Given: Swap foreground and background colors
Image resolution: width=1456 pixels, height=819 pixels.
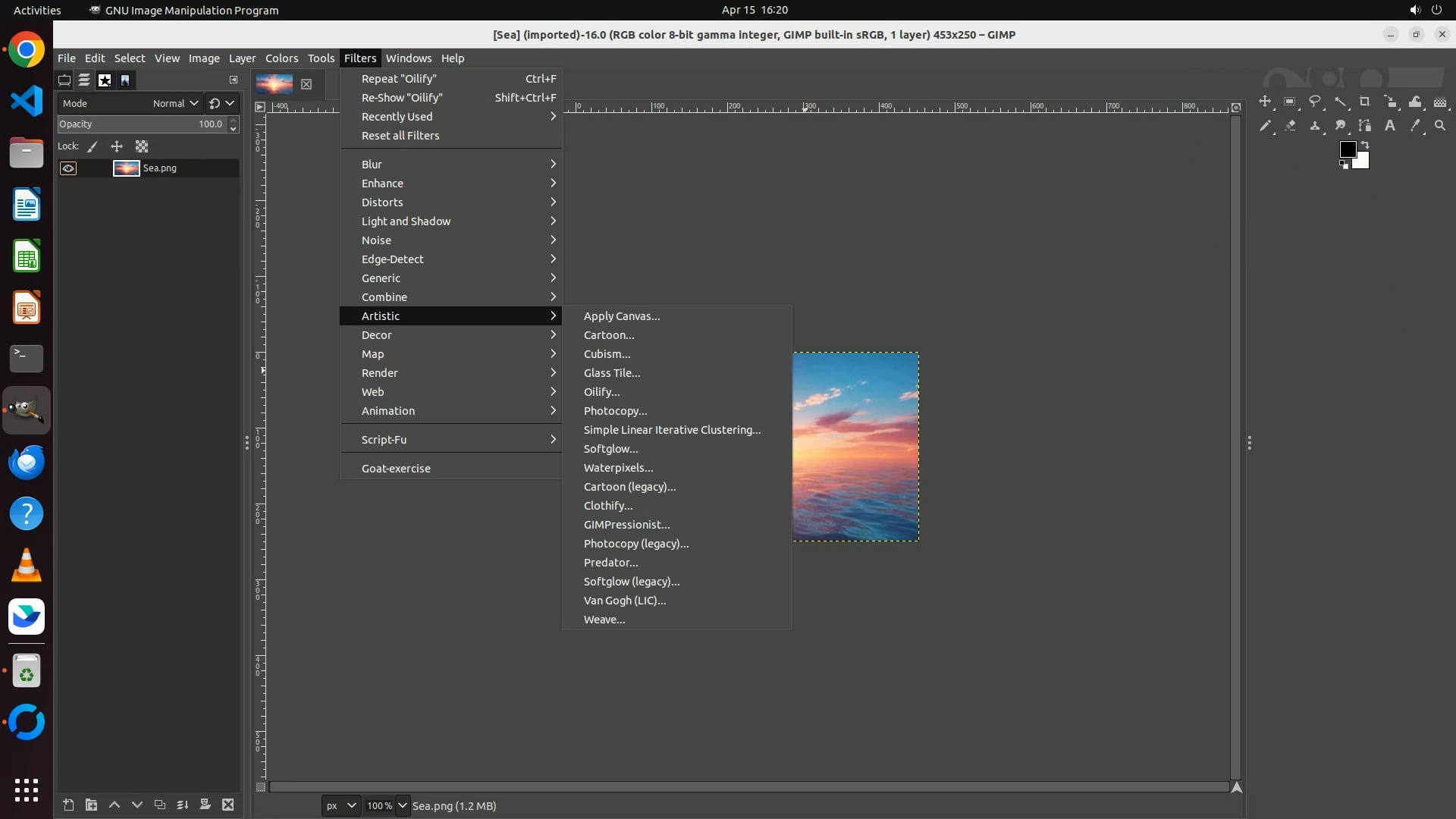Looking at the screenshot, I should click(x=1365, y=145).
